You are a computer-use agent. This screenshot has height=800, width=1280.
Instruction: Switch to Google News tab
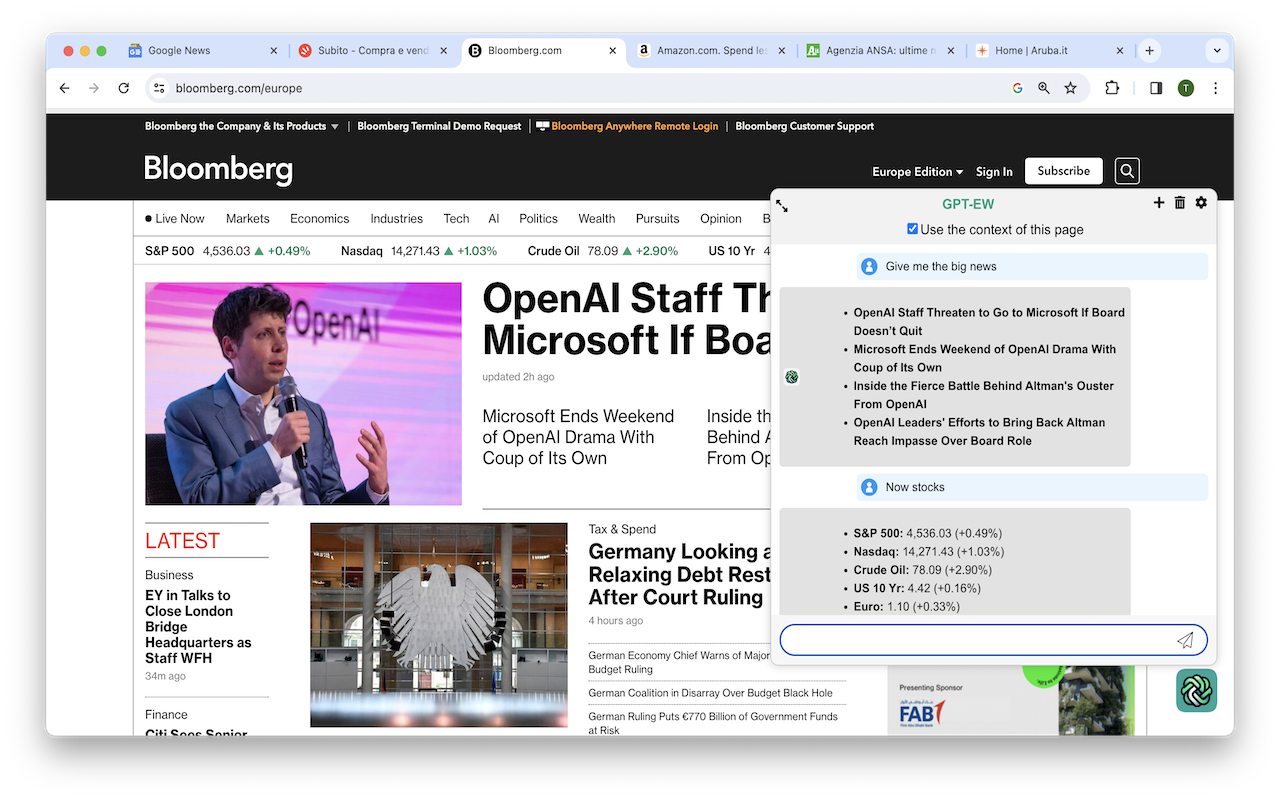click(205, 50)
